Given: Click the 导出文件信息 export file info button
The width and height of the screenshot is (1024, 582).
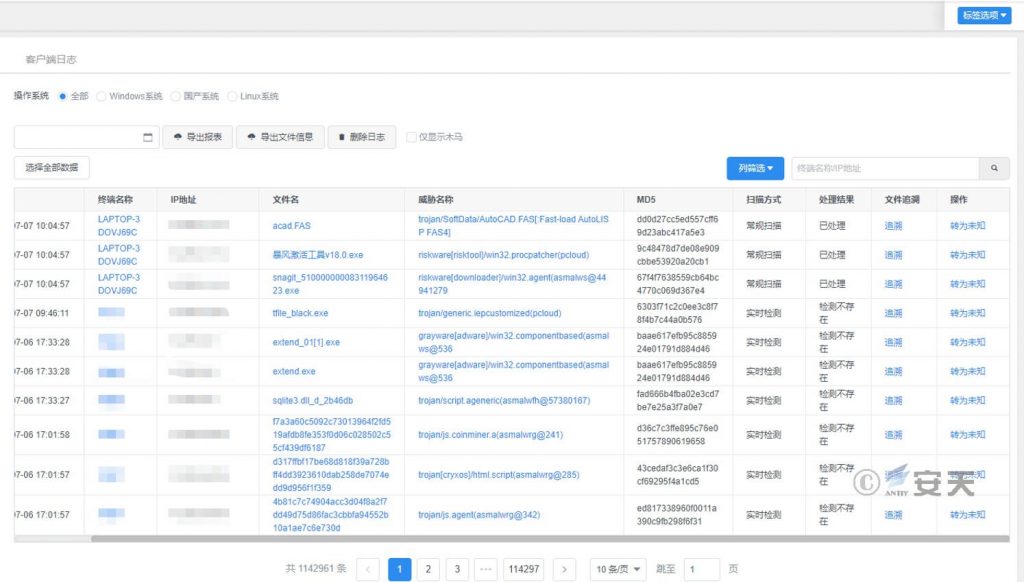Looking at the screenshot, I should 280,137.
